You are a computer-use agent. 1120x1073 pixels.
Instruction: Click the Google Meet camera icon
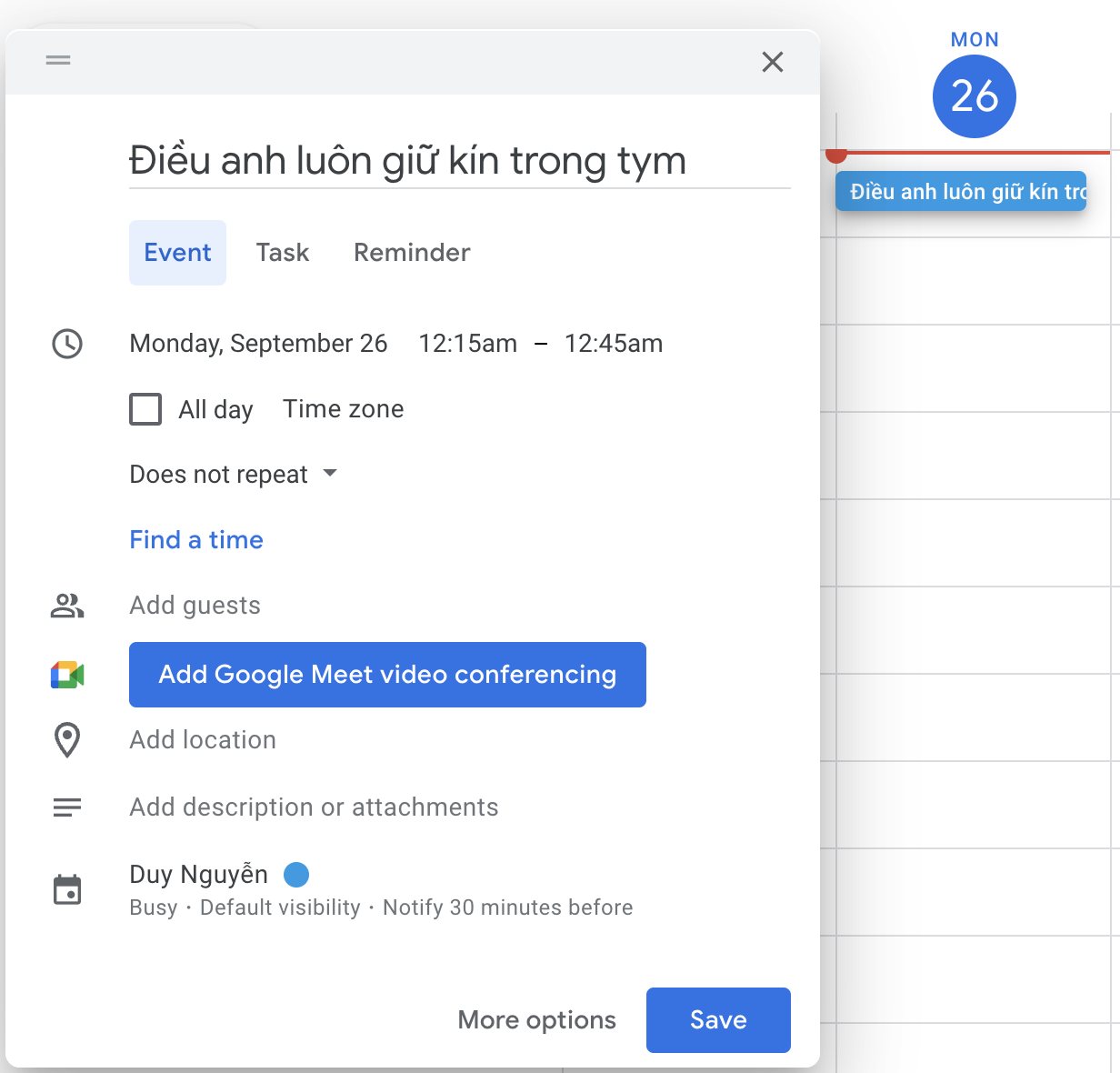tap(67, 675)
